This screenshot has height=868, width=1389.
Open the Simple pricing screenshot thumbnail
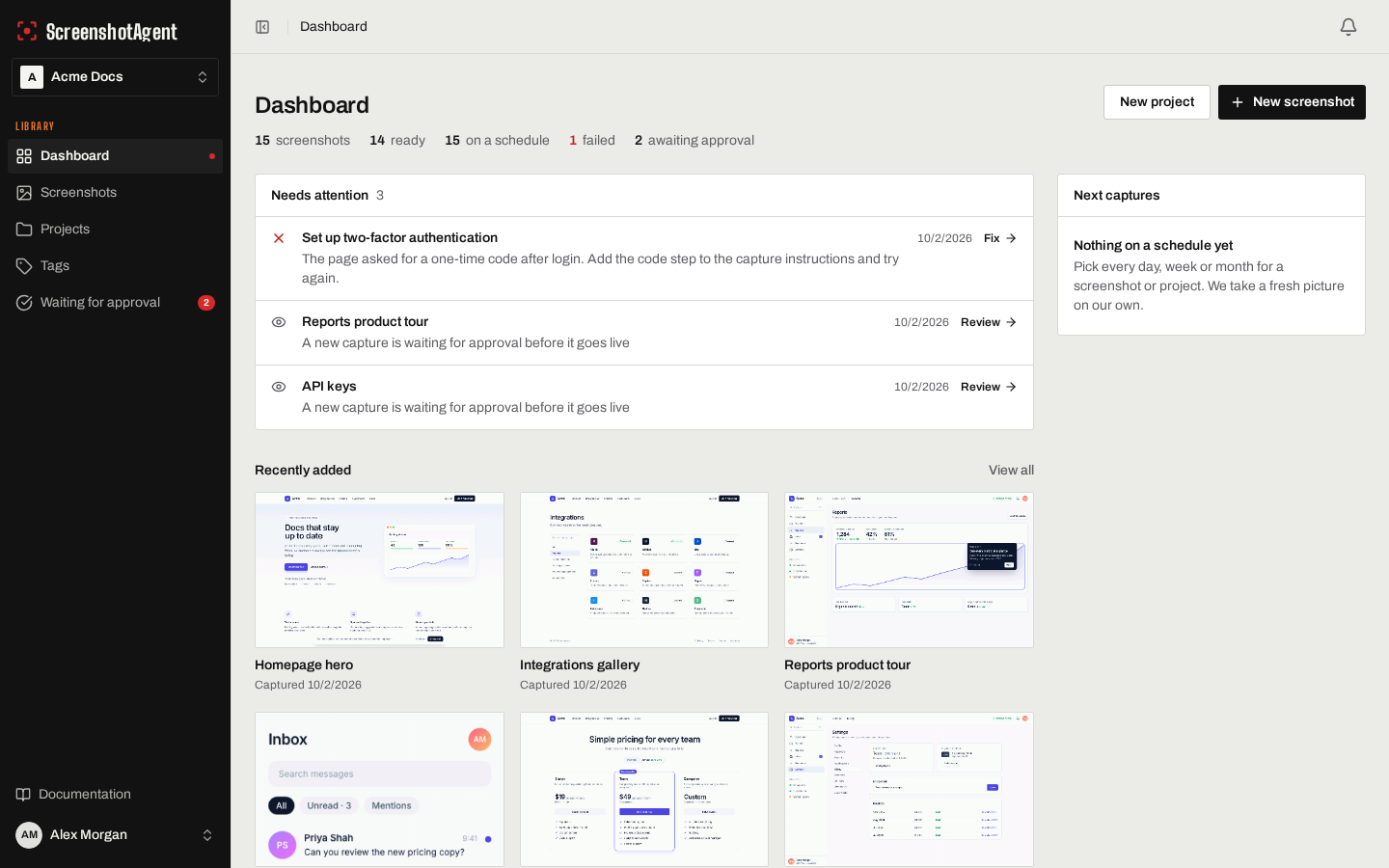[644, 790]
